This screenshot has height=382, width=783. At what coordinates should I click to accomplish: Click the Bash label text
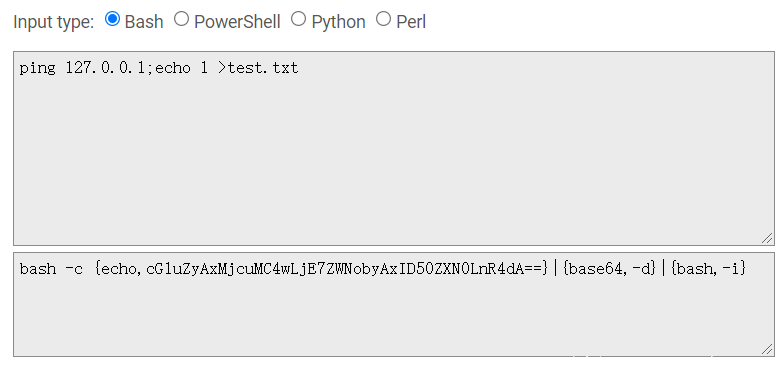coord(144,22)
